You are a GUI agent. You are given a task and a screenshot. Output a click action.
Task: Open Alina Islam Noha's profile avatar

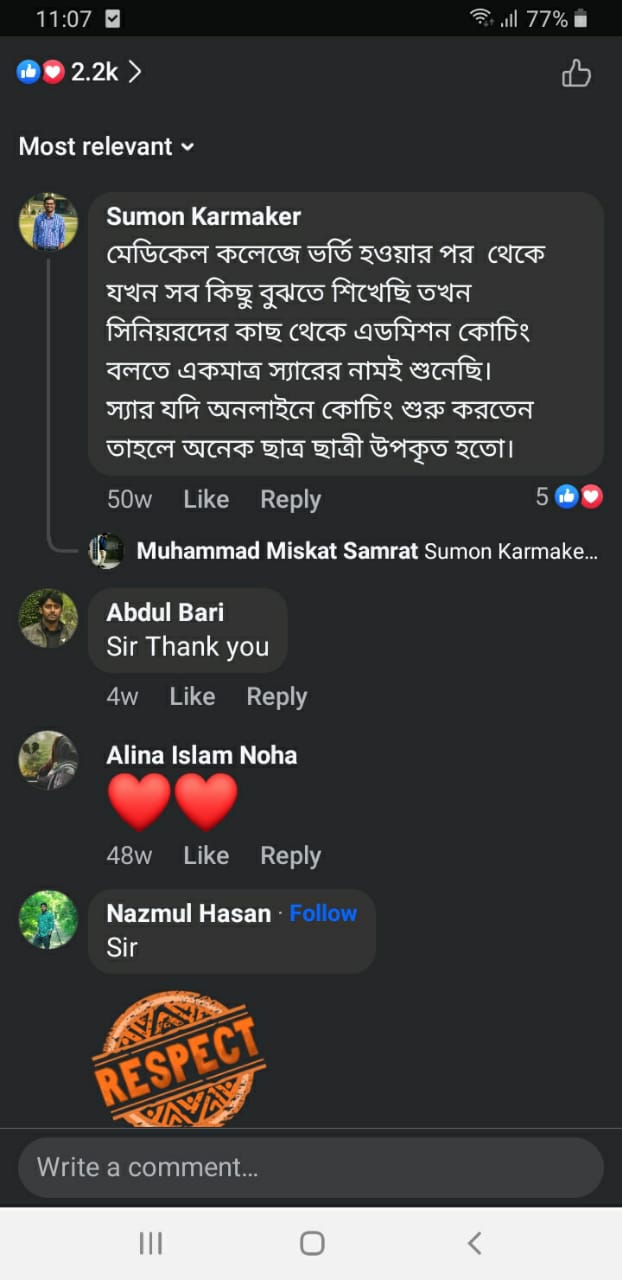point(48,760)
